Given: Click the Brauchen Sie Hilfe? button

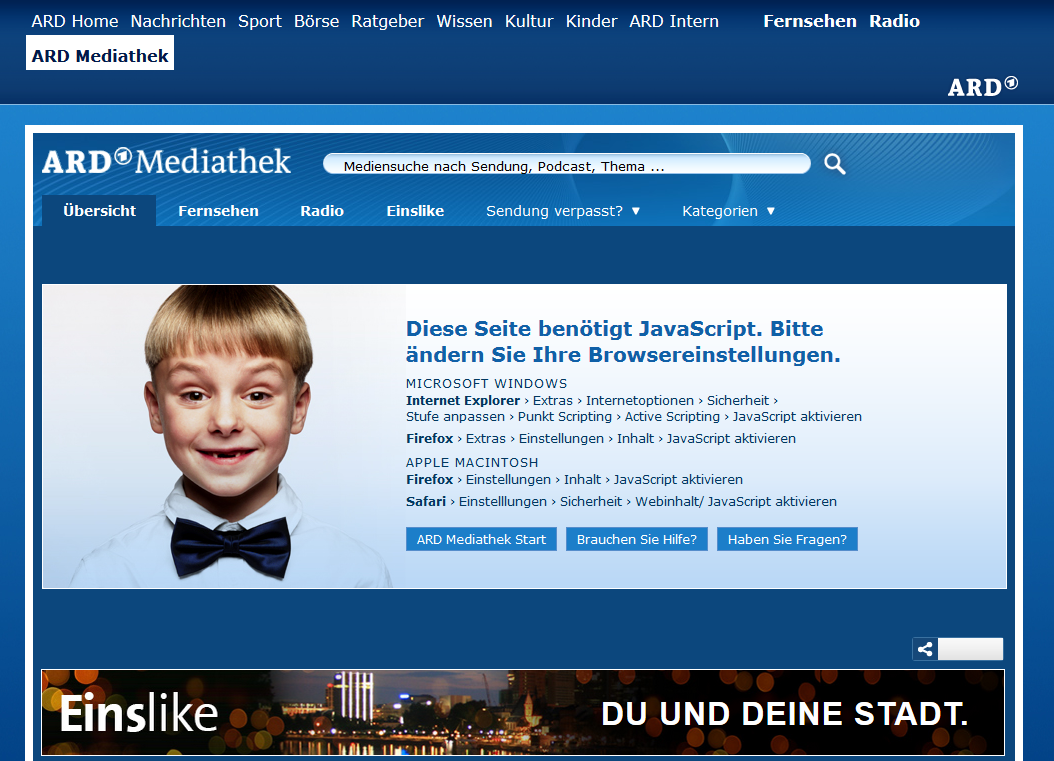Looking at the screenshot, I should click(637, 539).
